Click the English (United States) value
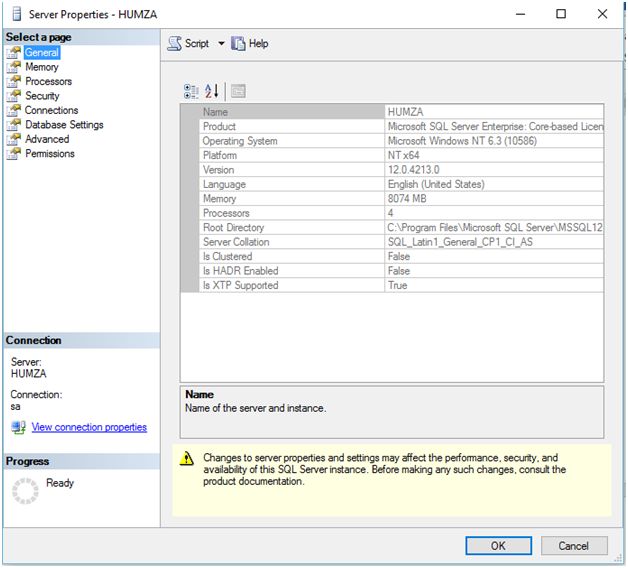This screenshot has height=568, width=628. click(494, 184)
